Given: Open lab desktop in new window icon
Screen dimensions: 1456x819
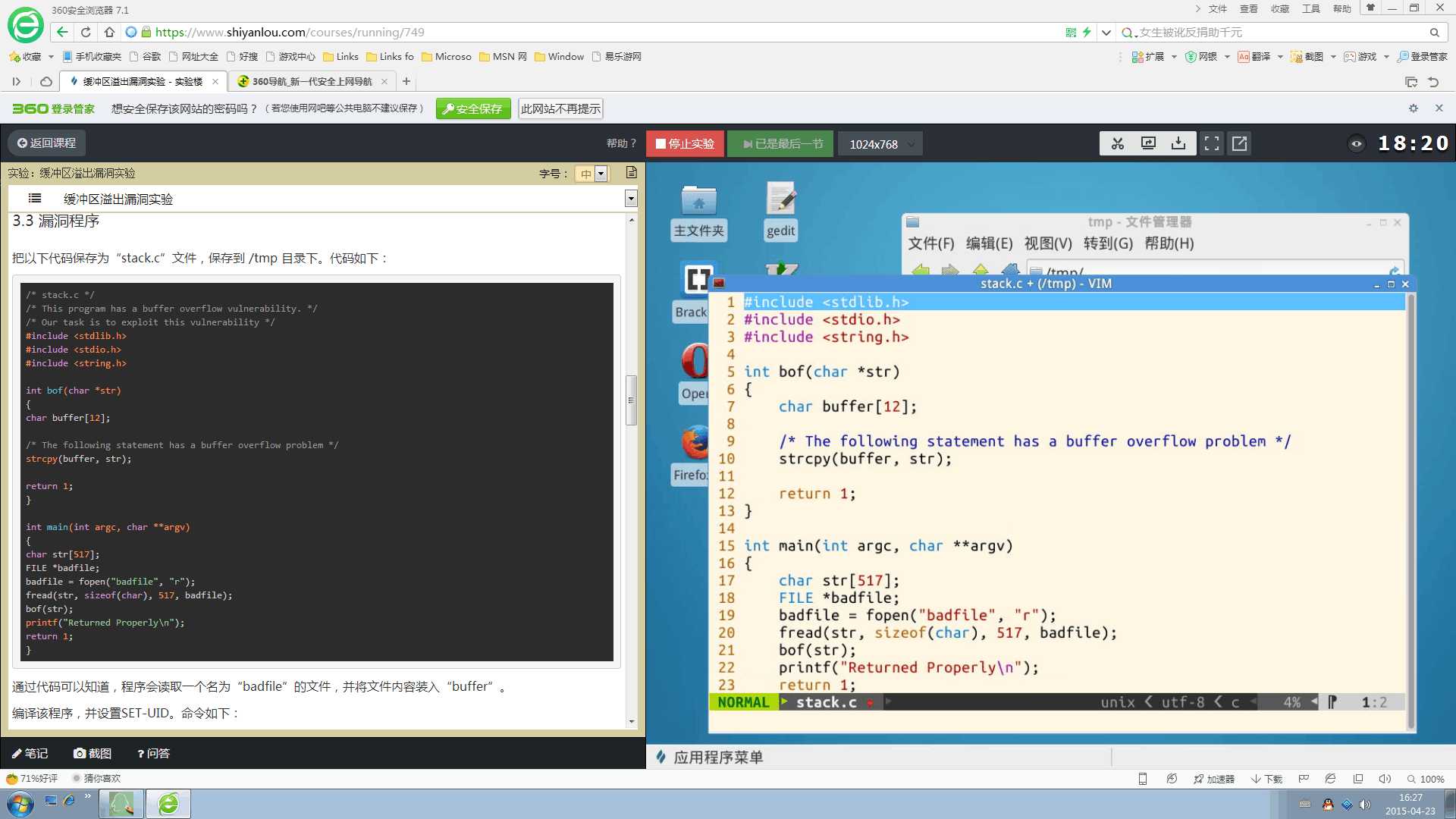Looking at the screenshot, I should click(1239, 143).
